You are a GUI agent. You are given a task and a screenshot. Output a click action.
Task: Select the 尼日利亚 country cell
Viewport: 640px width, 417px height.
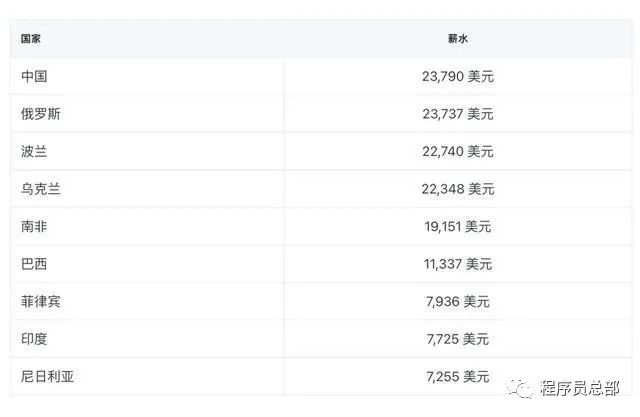(x=47, y=376)
